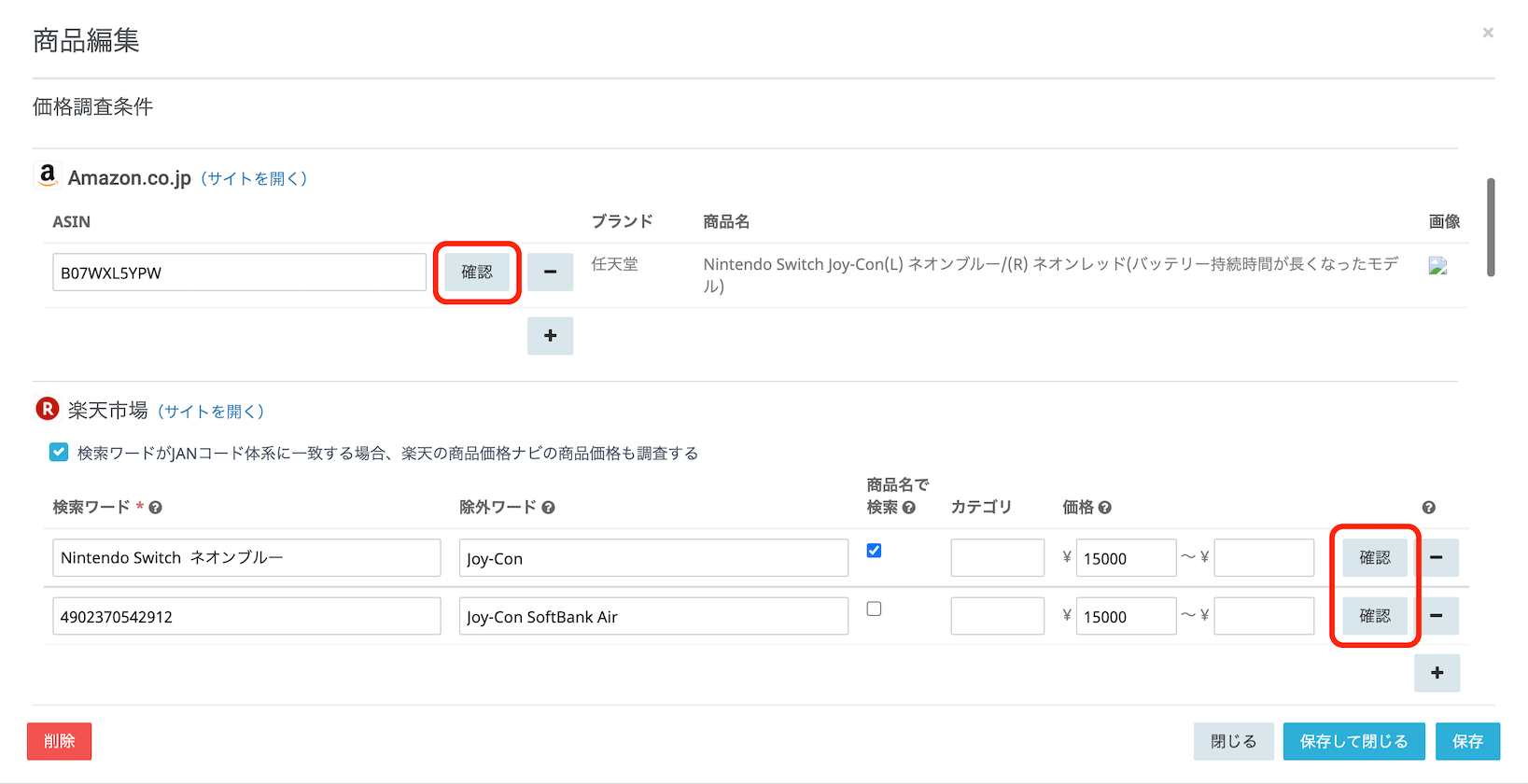Click the Amazon product image thumbnail
Screen dimensions: 1528x784
(1437, 266)
